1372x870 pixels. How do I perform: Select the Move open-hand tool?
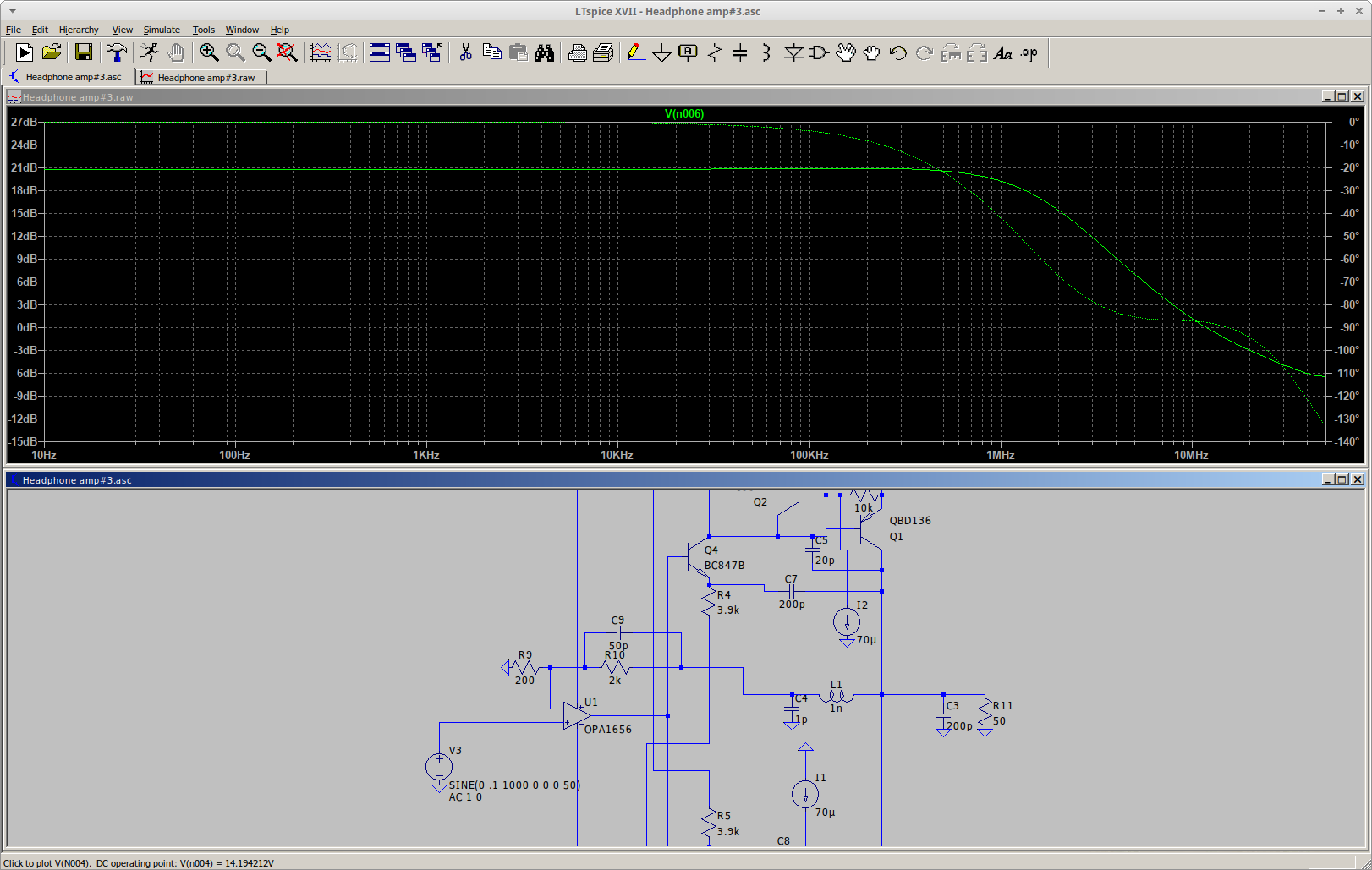[x=845, y=52]
